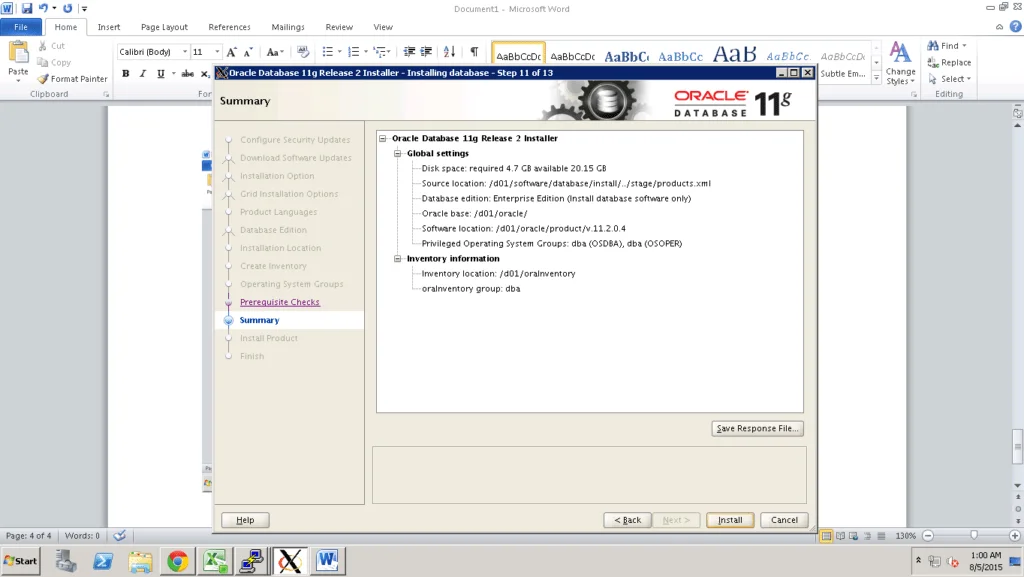This screenshot has width=1024, height=577.
Task: Open the Change Styles menu
Action: [901, 63]
